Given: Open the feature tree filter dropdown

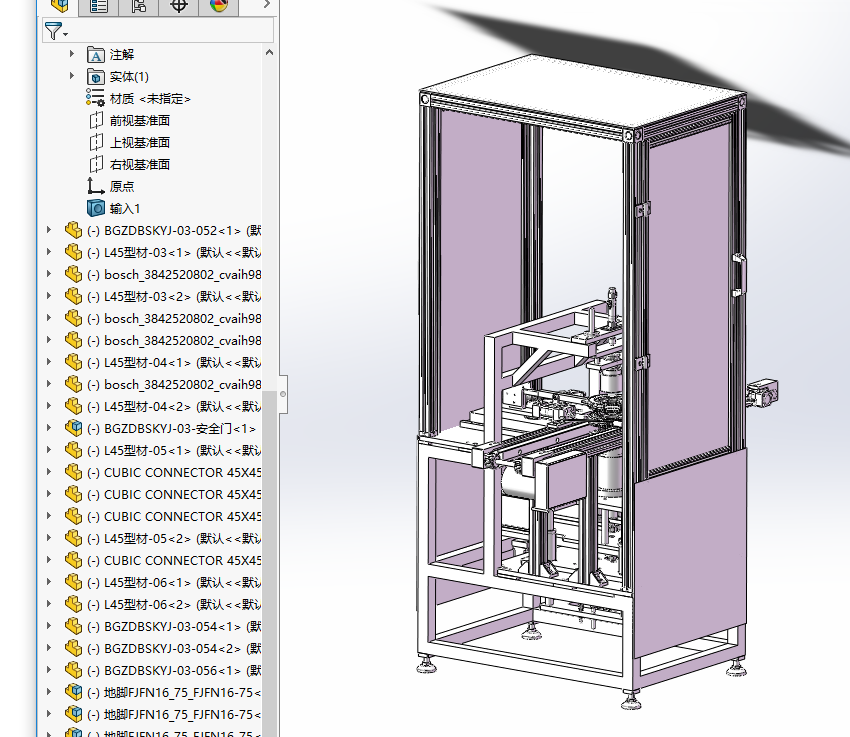Looking at the screenshot, I should 56,32.
